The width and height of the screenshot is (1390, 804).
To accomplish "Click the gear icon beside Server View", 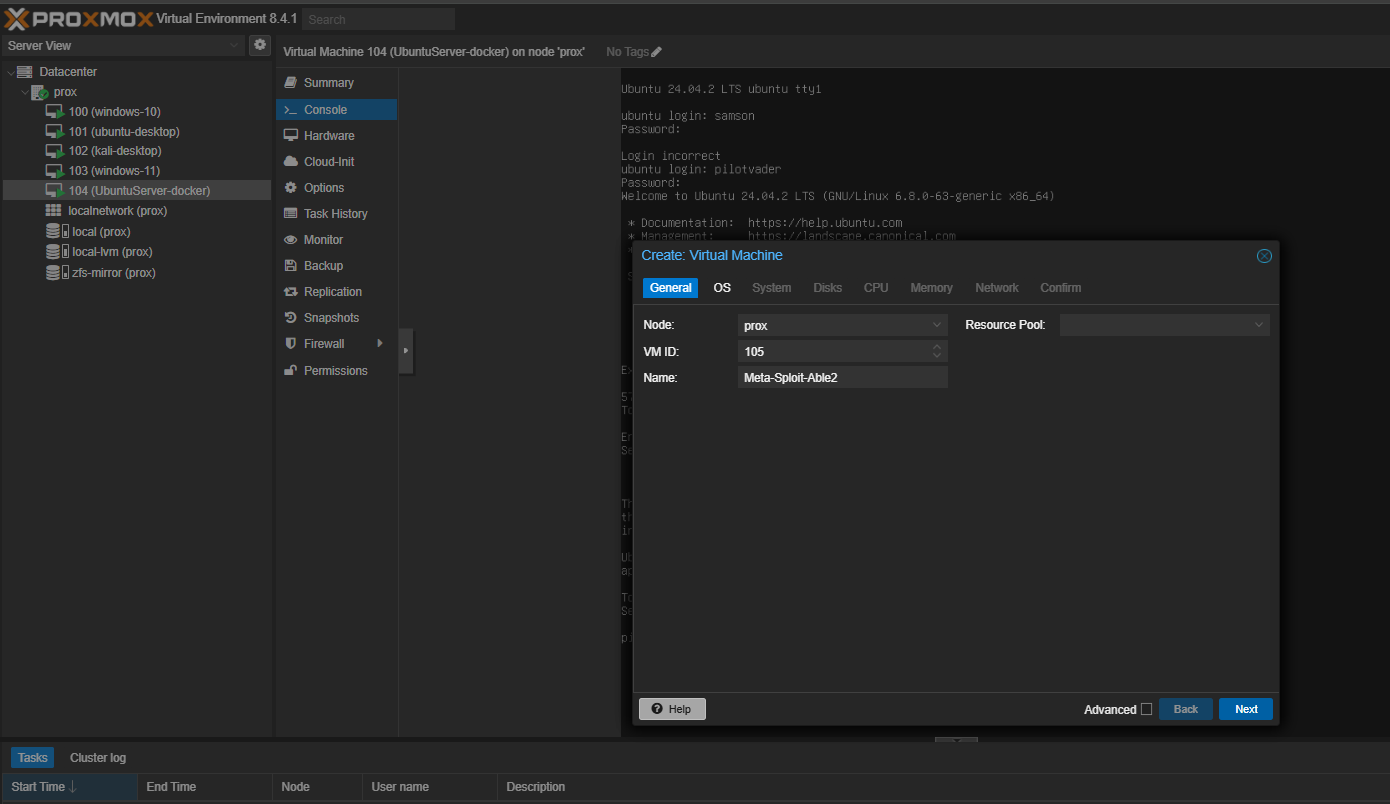I will (259, 45).
